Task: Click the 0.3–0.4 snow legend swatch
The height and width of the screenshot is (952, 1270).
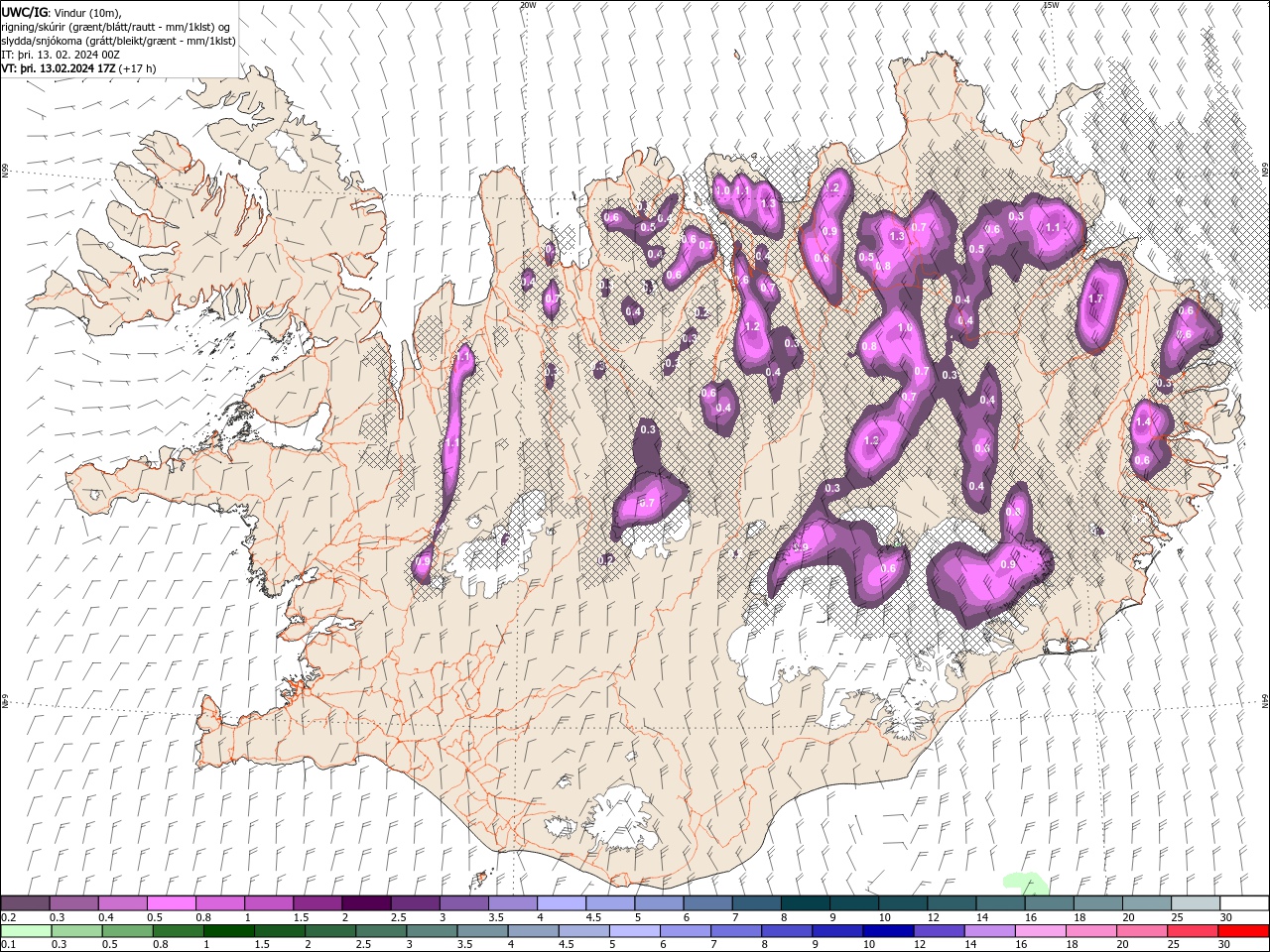Action: tap(74, 903)
